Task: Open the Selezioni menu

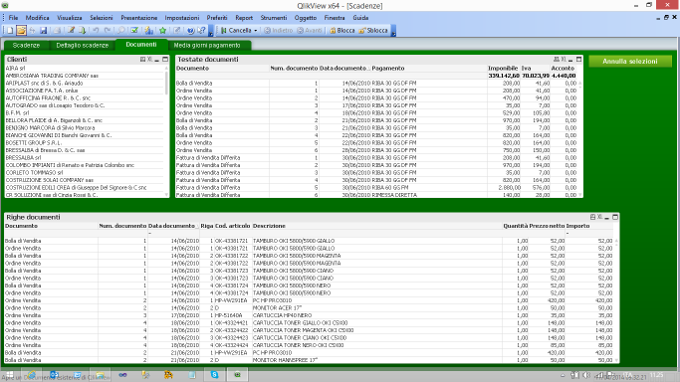Action: point(101,18)
